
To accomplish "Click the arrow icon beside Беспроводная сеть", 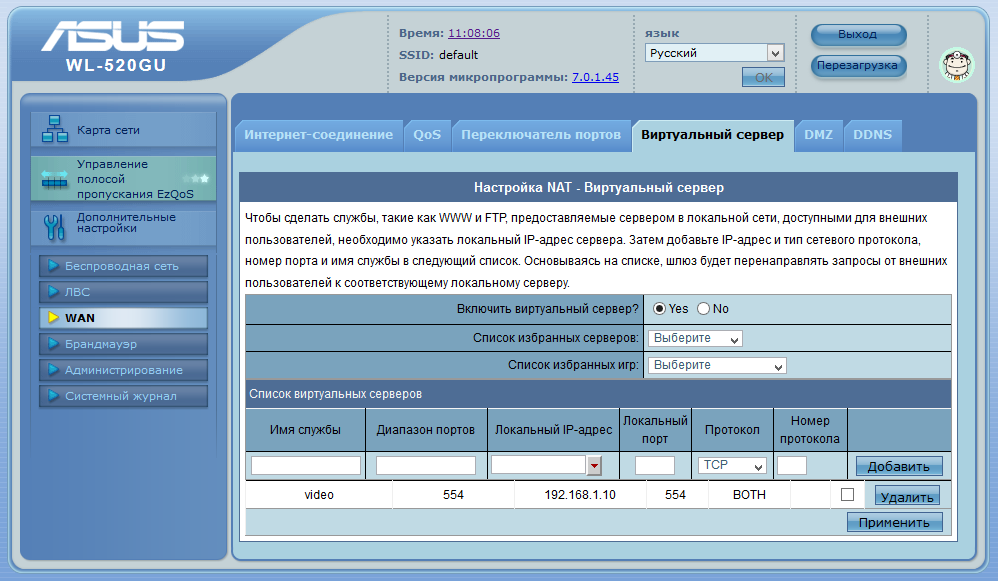I will pyautogui.click(x=54, y=266).
